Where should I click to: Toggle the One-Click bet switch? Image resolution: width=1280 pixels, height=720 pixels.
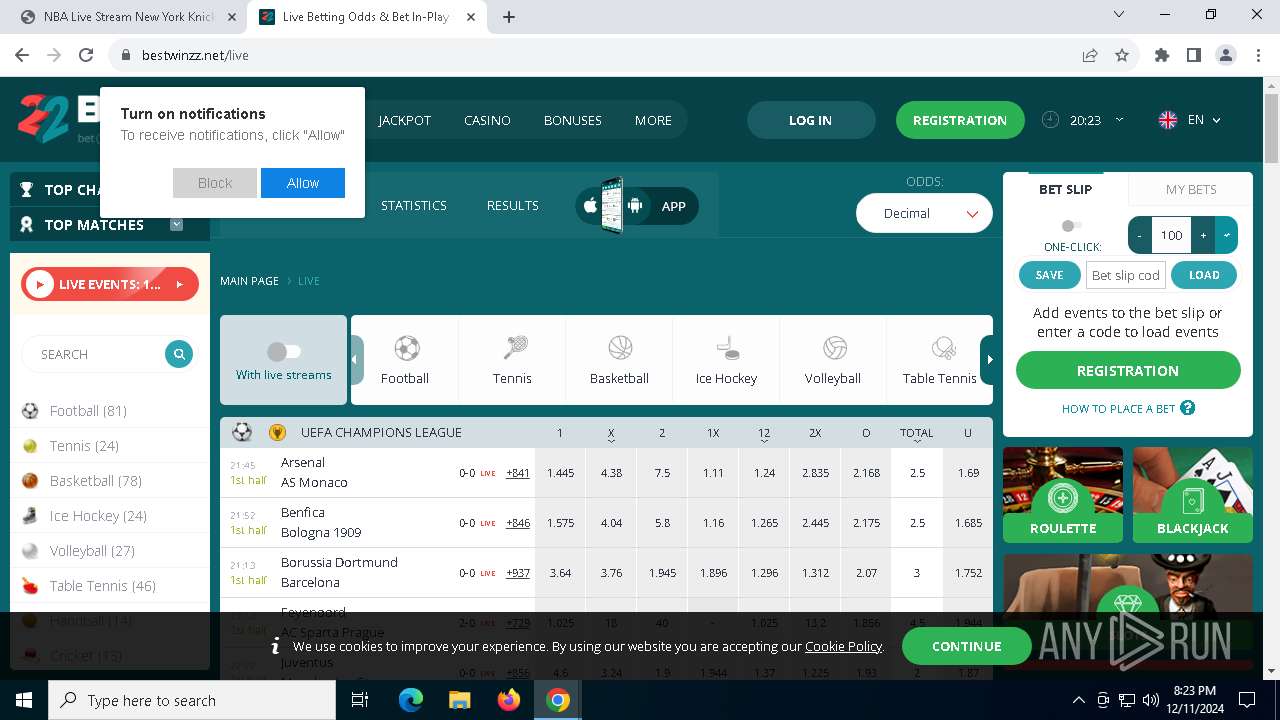tap(1072, 226)
